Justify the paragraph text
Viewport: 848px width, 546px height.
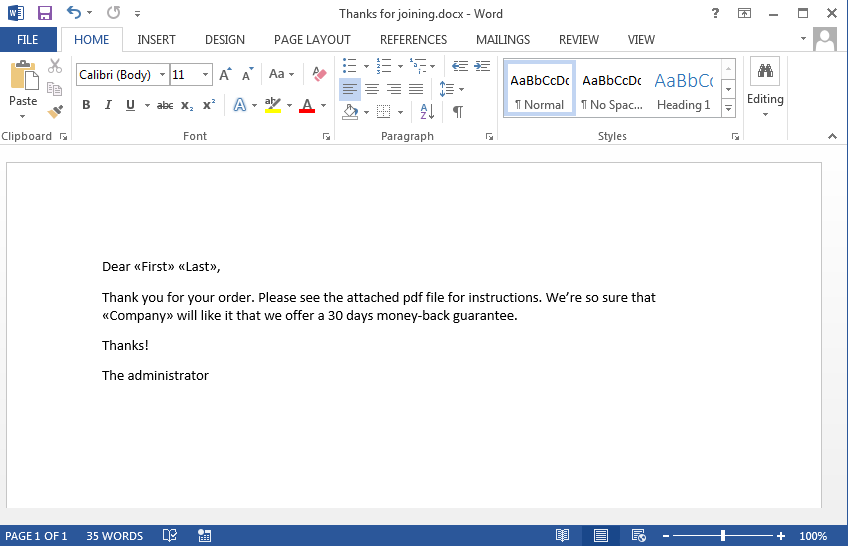(x=416, y=89)
